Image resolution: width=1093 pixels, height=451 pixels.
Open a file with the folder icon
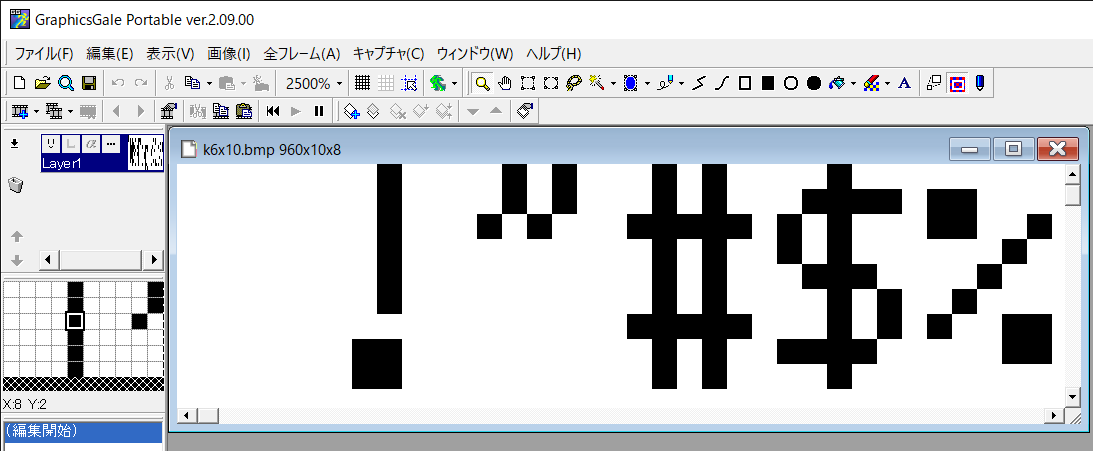[43, 84]
